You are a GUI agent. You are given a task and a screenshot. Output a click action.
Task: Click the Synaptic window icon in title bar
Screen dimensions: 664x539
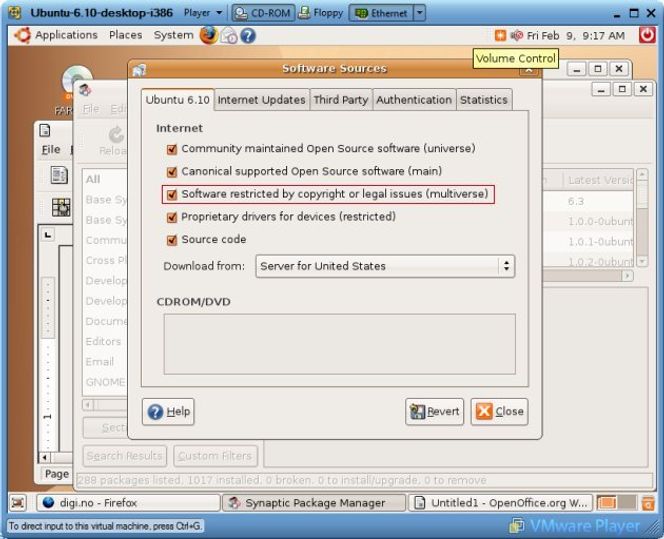tap(85, 90)
